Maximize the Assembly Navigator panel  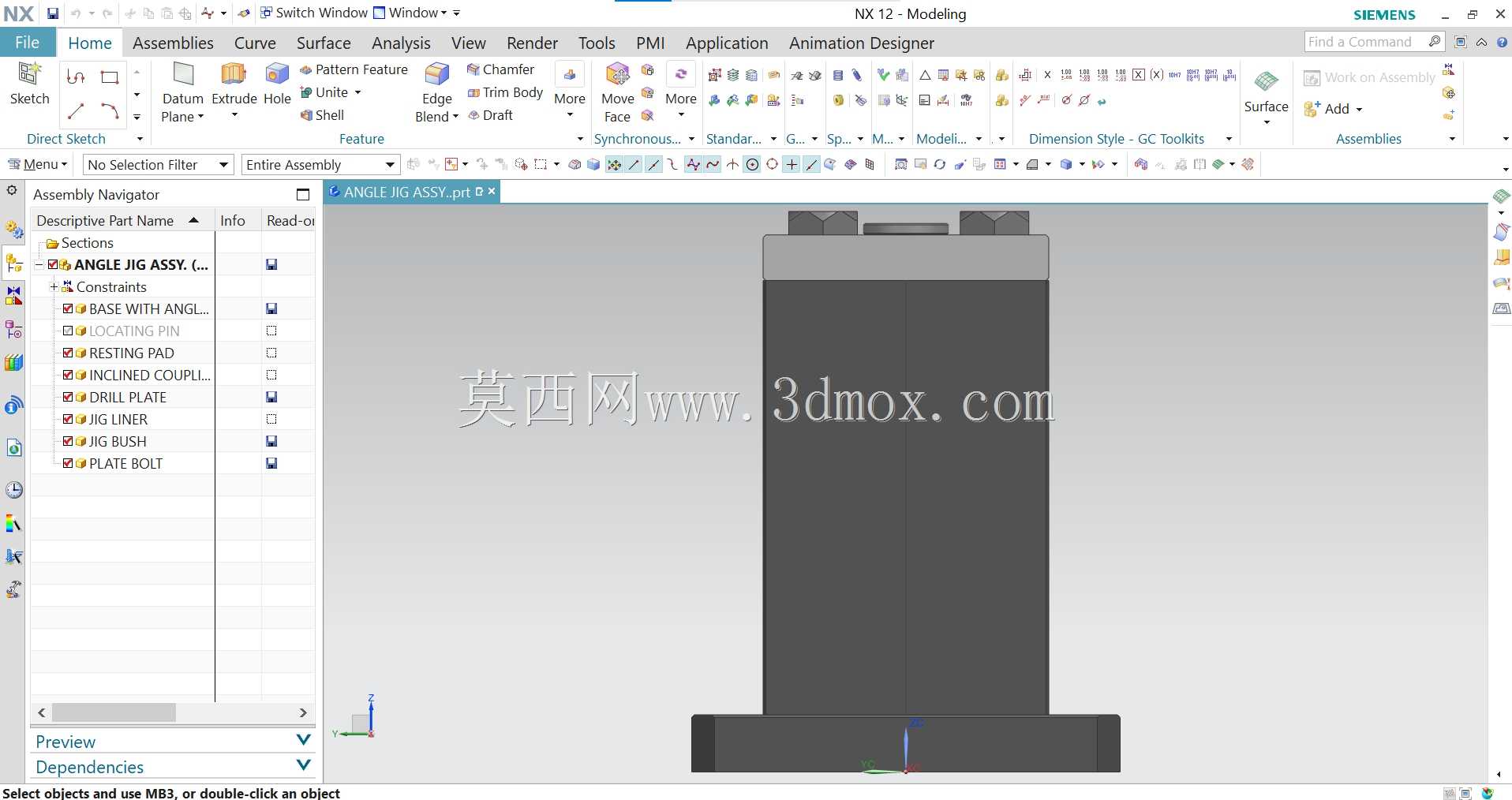click(303, 194)
